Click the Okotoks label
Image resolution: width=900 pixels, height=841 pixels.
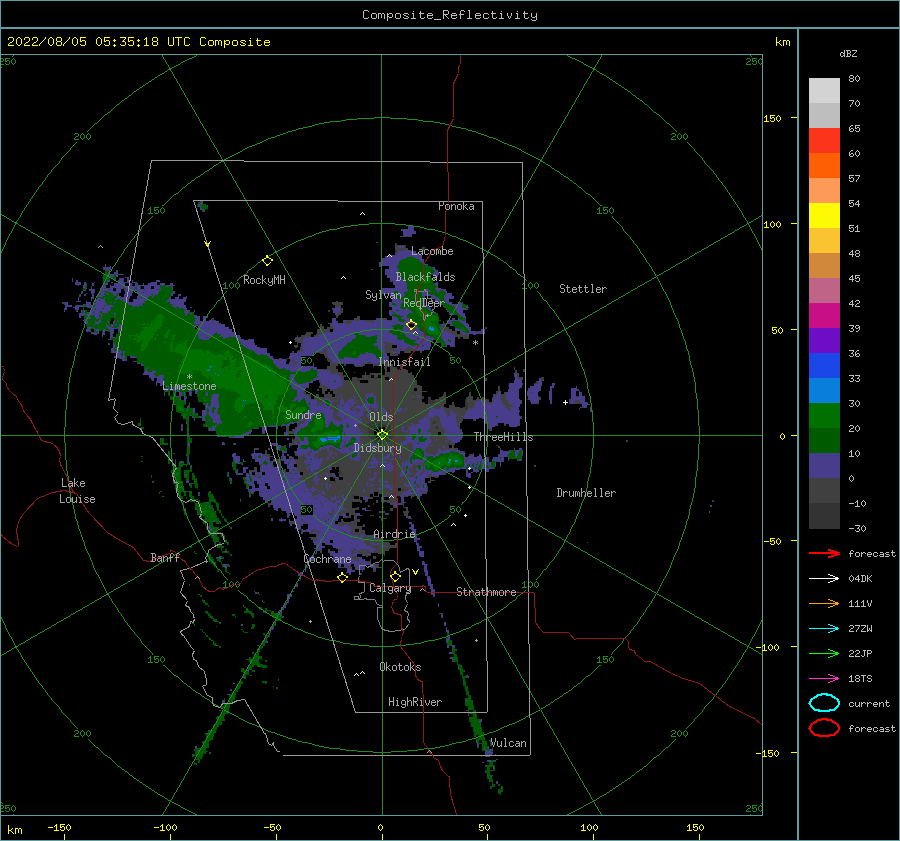coord(399,666)
